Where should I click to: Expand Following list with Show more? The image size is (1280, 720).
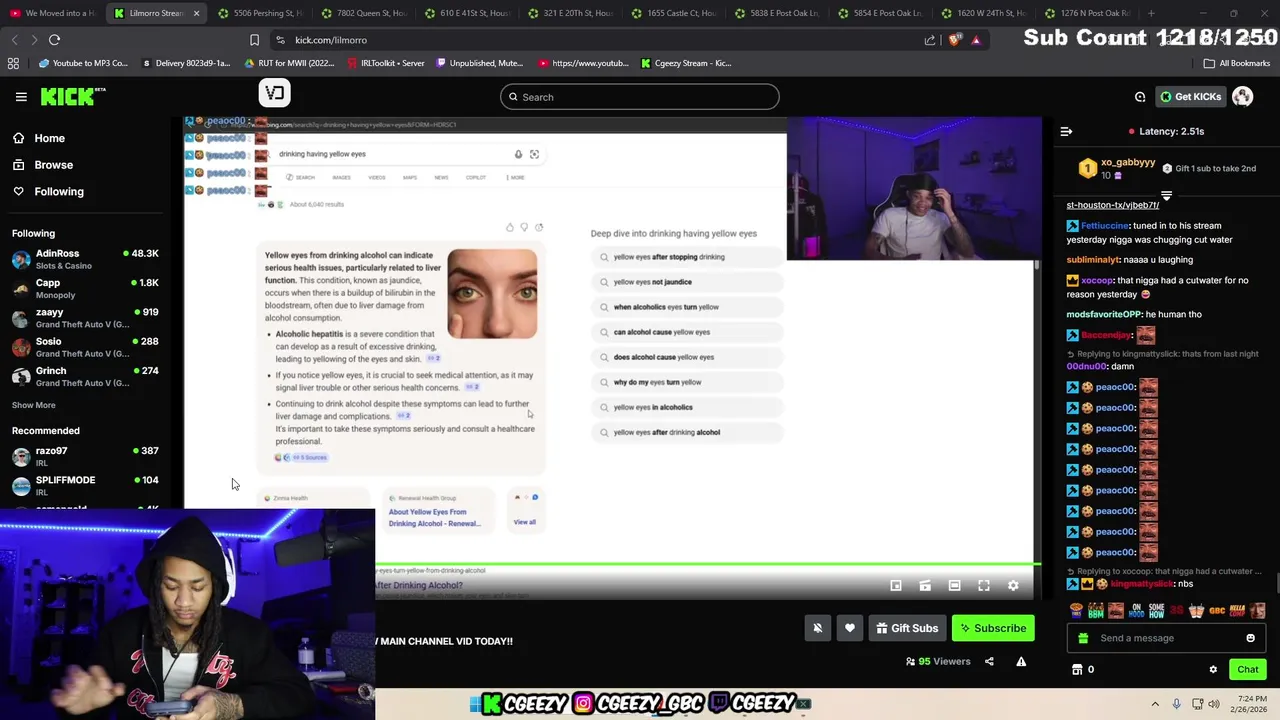[x=33, y=405]
